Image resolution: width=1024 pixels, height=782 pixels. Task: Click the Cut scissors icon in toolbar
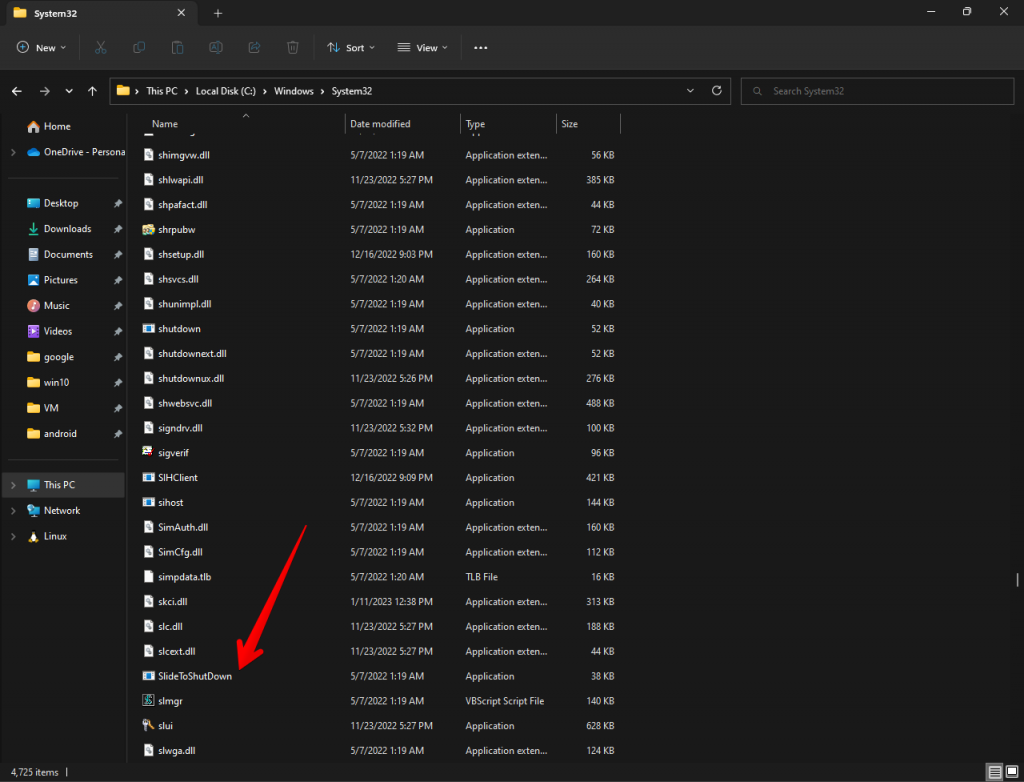[100, 48]
